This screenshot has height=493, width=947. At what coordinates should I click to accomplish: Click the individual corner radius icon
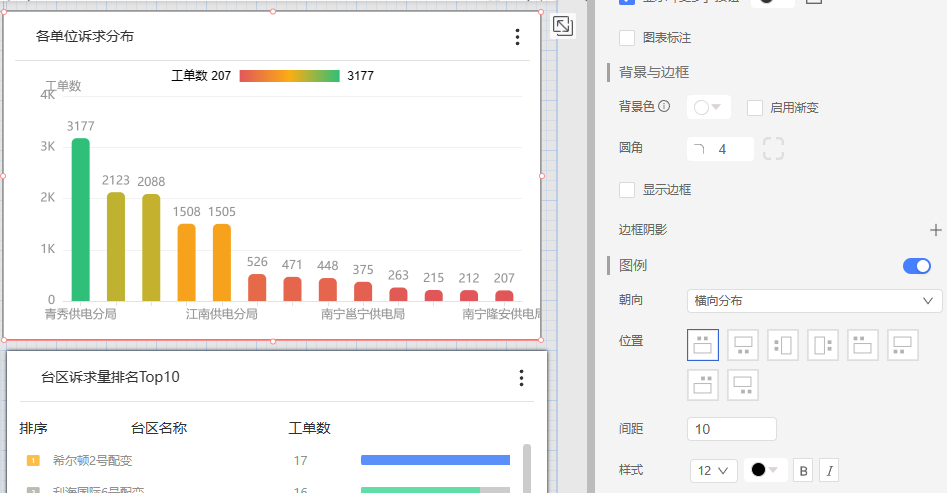coord(773,149)
